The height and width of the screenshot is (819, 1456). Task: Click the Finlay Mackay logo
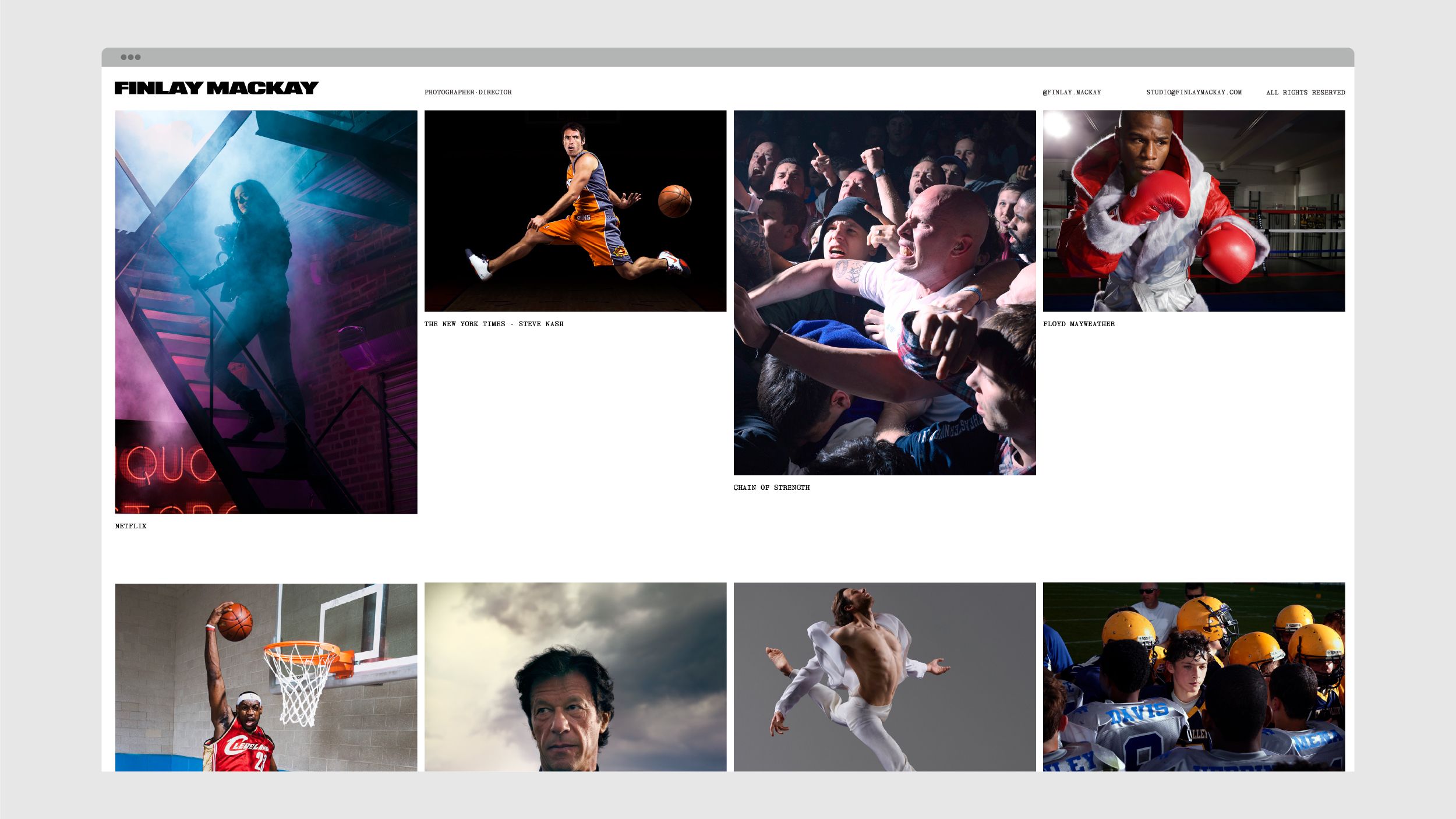coord(216,88)
